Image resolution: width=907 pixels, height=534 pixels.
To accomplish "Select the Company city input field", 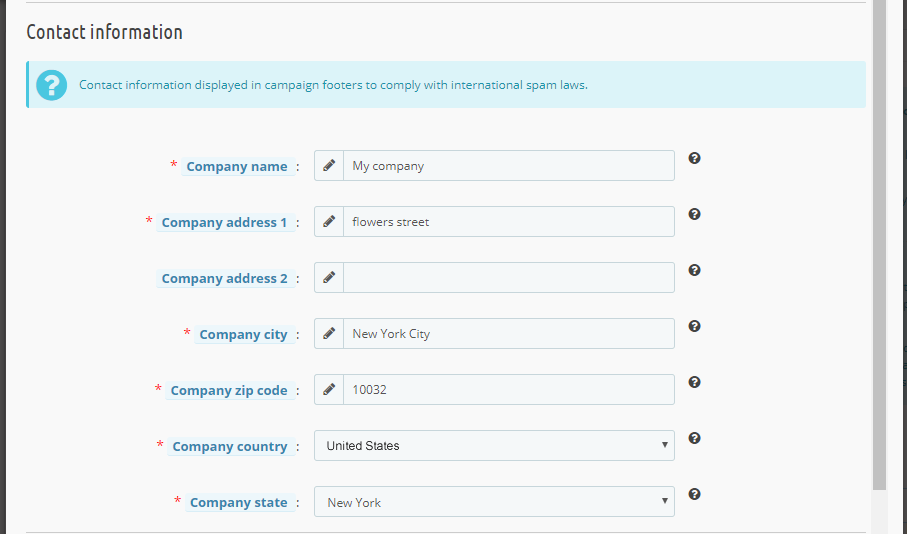I will point(508,333).
